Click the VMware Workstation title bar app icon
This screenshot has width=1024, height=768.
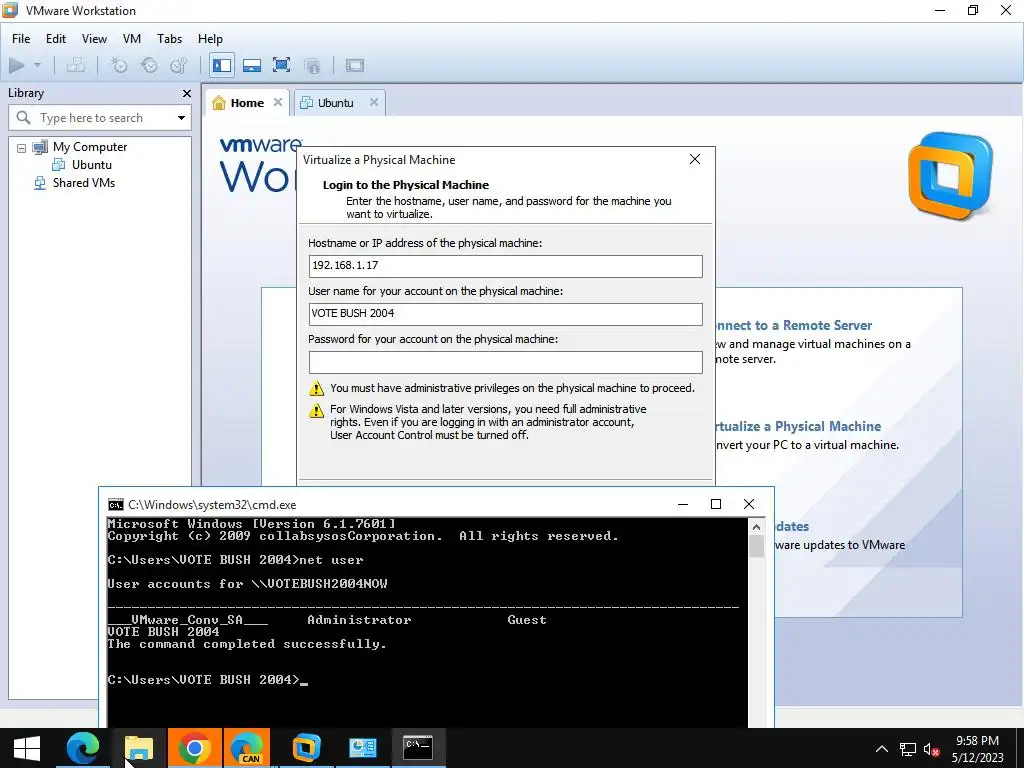[x=10, y=10]
